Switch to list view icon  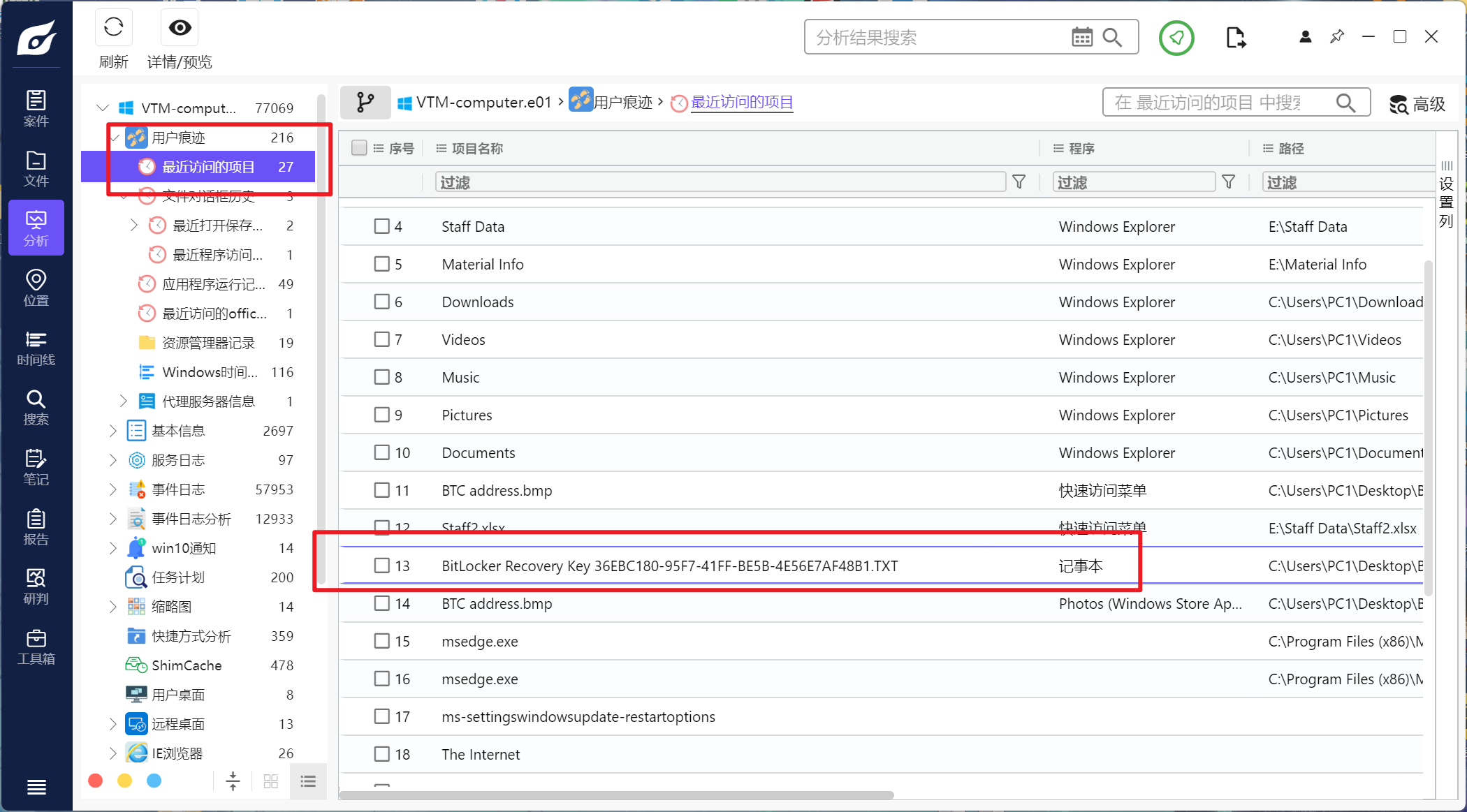pos(308,781)
